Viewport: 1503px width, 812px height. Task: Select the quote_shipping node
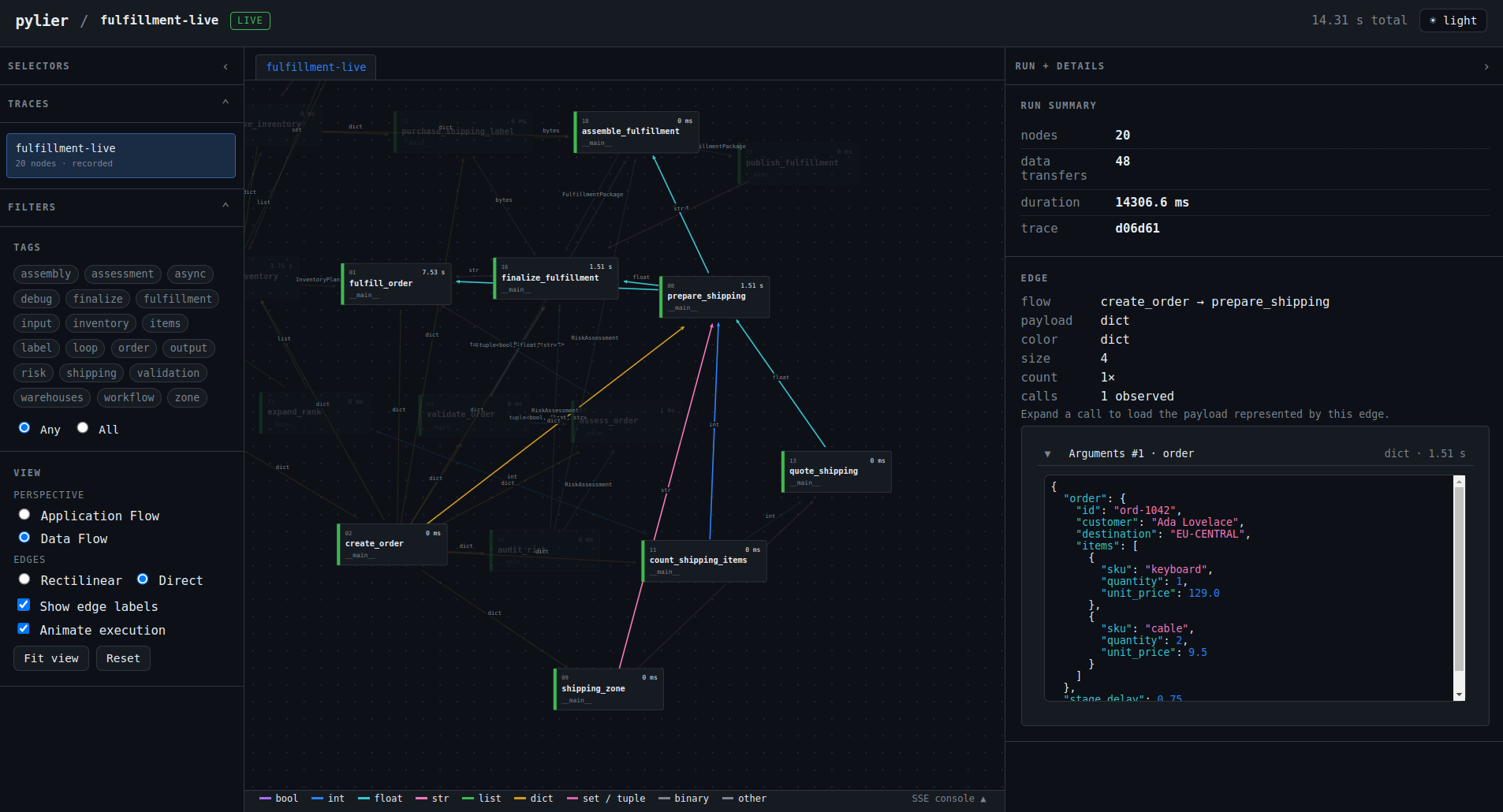click(x=837, y=471)
